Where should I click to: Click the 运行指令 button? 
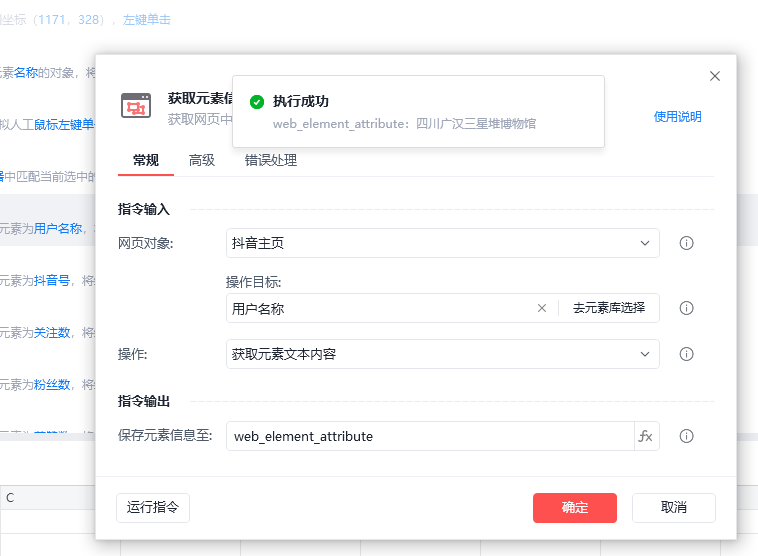[153, 508]
